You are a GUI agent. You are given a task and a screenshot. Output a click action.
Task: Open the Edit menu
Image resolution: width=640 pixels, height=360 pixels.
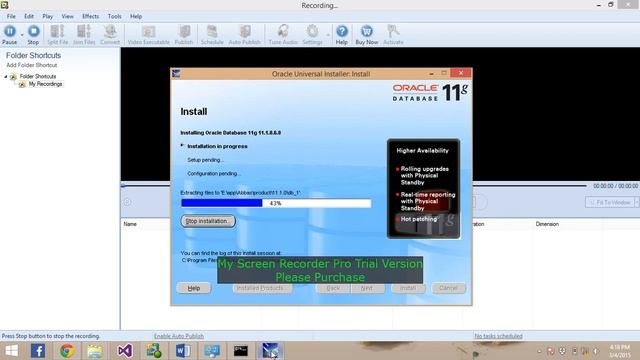pyautogui.click(x=29, y=16)
